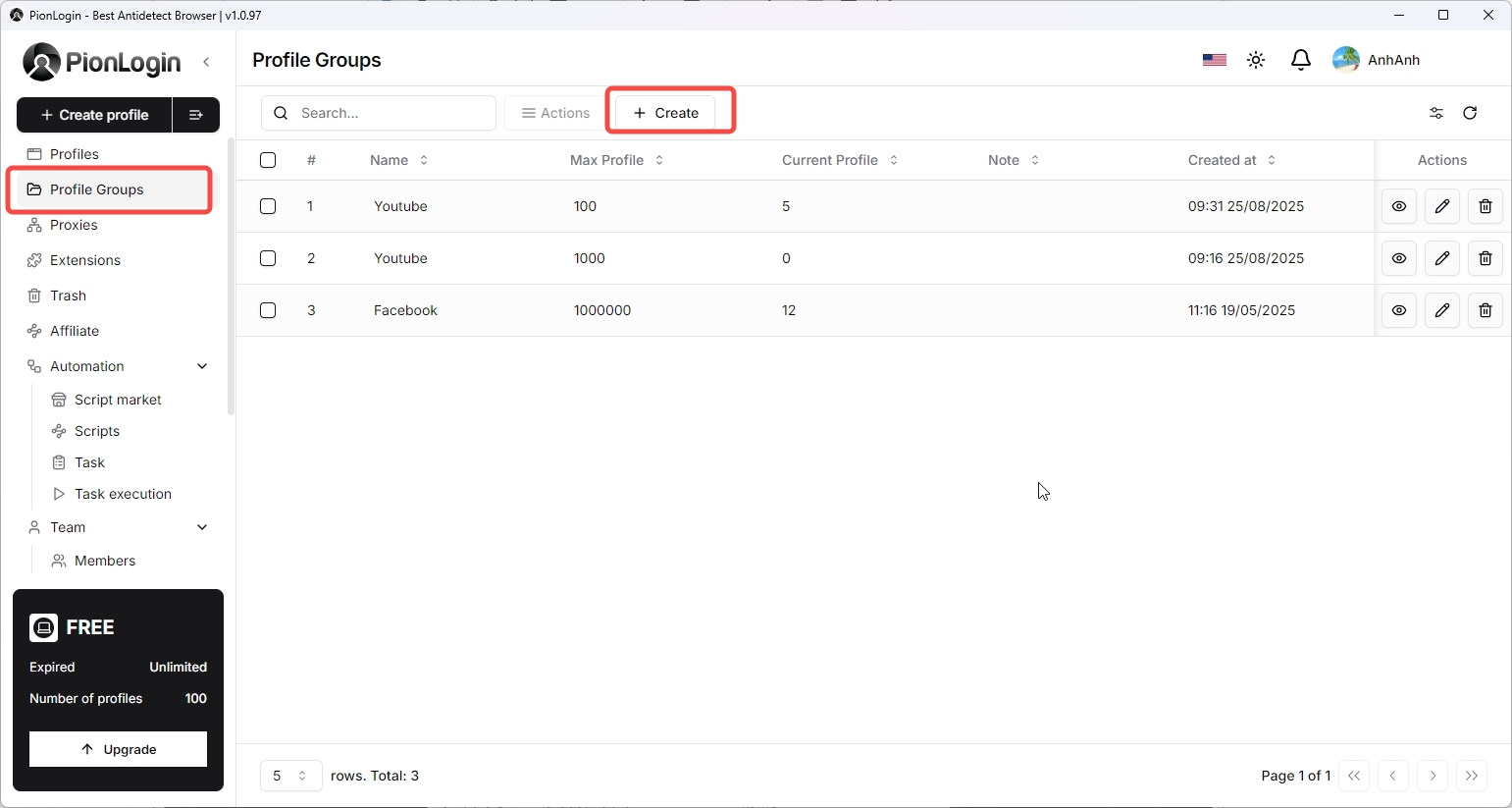Click the notification bell icon
This screenshot has width=1512, height=808.
[1300, 60]
